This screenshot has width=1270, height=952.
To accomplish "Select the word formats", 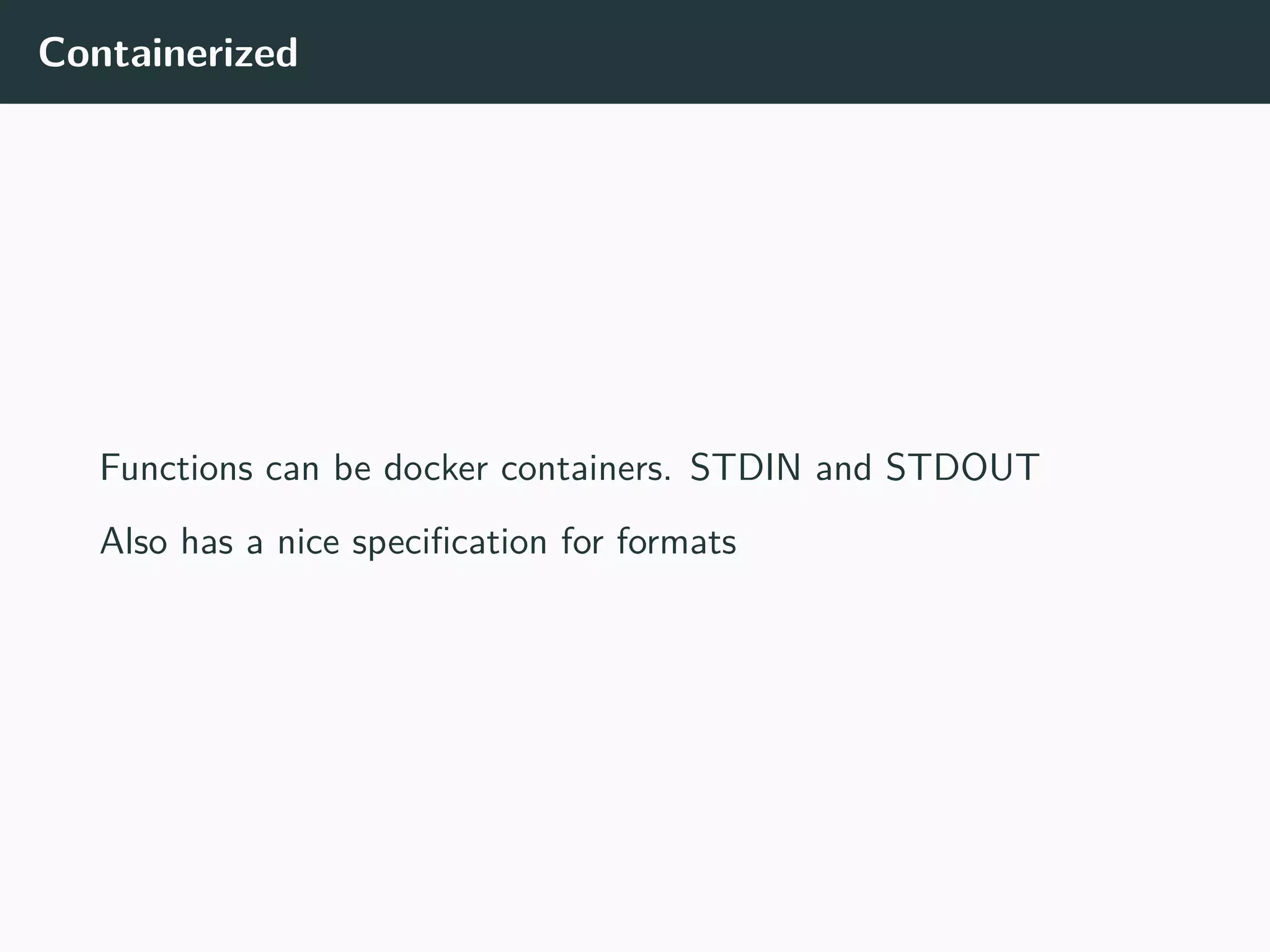I will point(677,541).
